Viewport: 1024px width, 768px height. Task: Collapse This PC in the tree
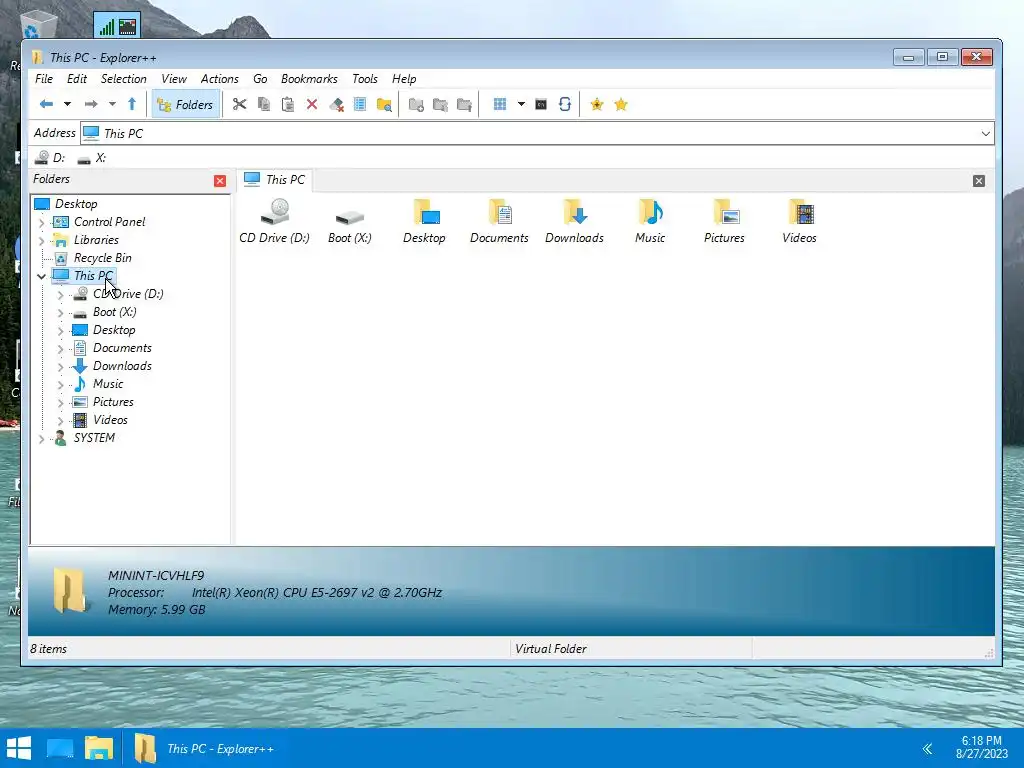point(42,277)
